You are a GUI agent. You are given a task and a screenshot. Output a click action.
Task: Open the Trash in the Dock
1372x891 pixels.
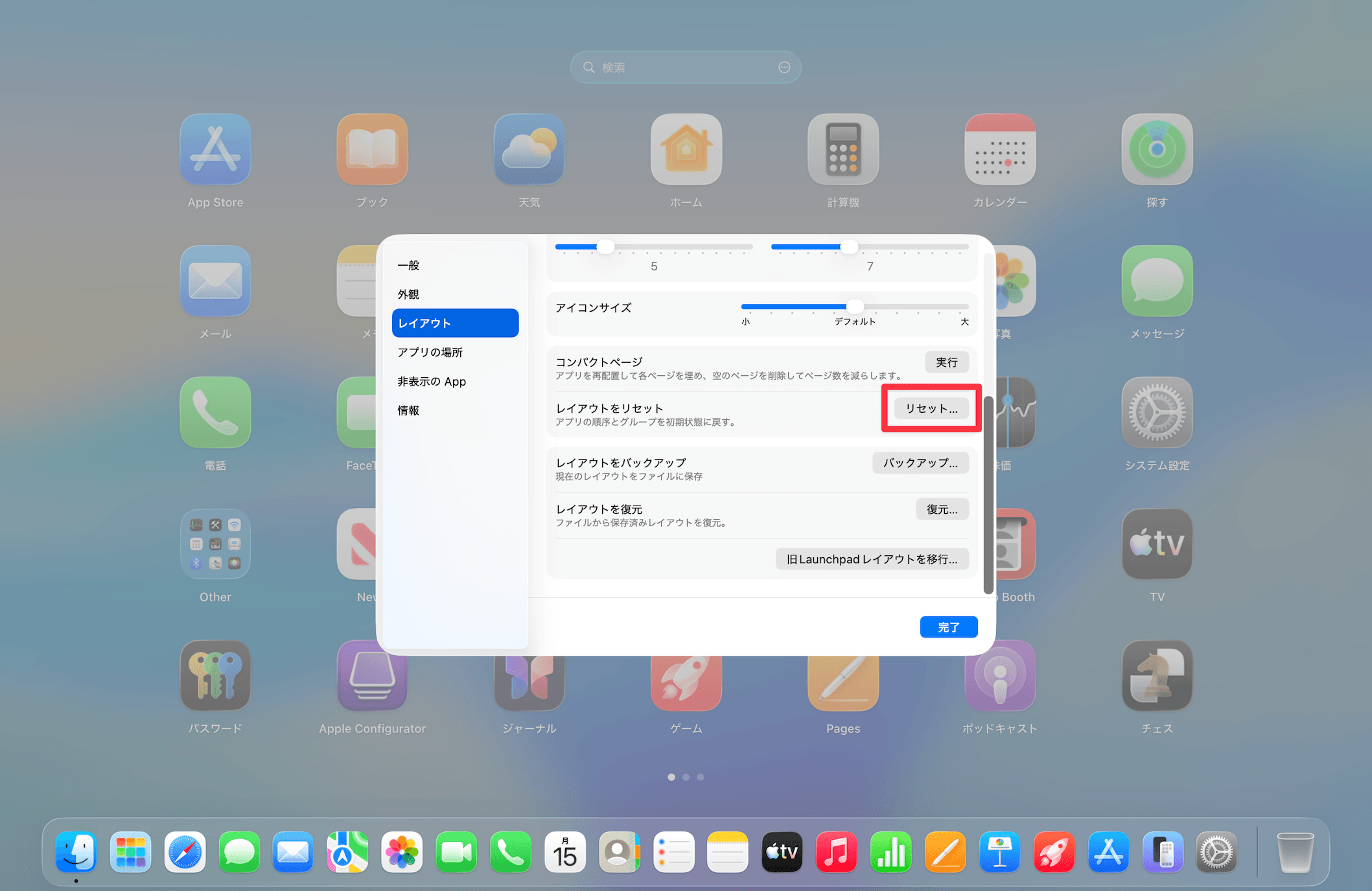1295,852
